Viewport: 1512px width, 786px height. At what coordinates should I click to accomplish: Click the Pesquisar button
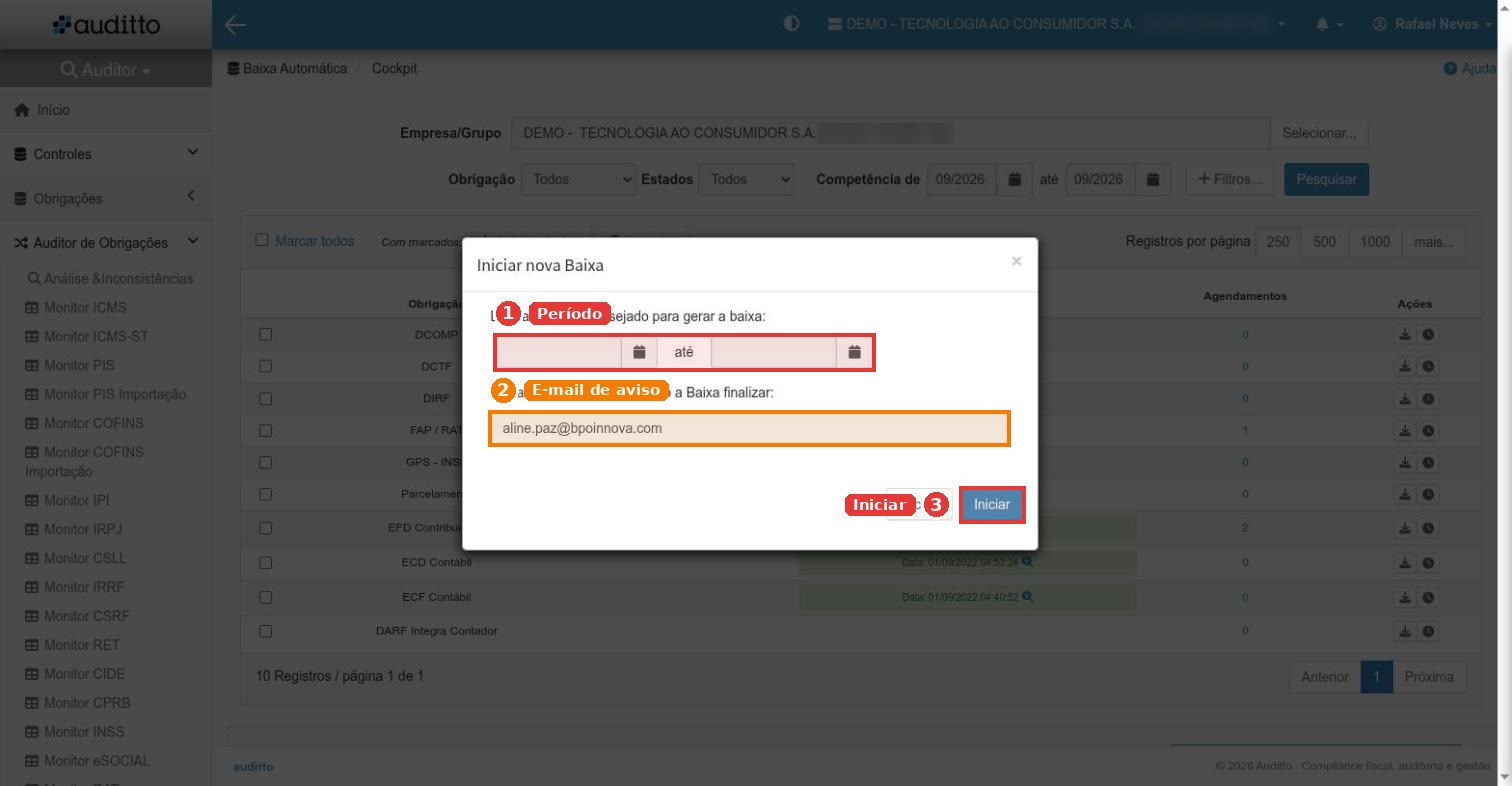point(1326,180)
